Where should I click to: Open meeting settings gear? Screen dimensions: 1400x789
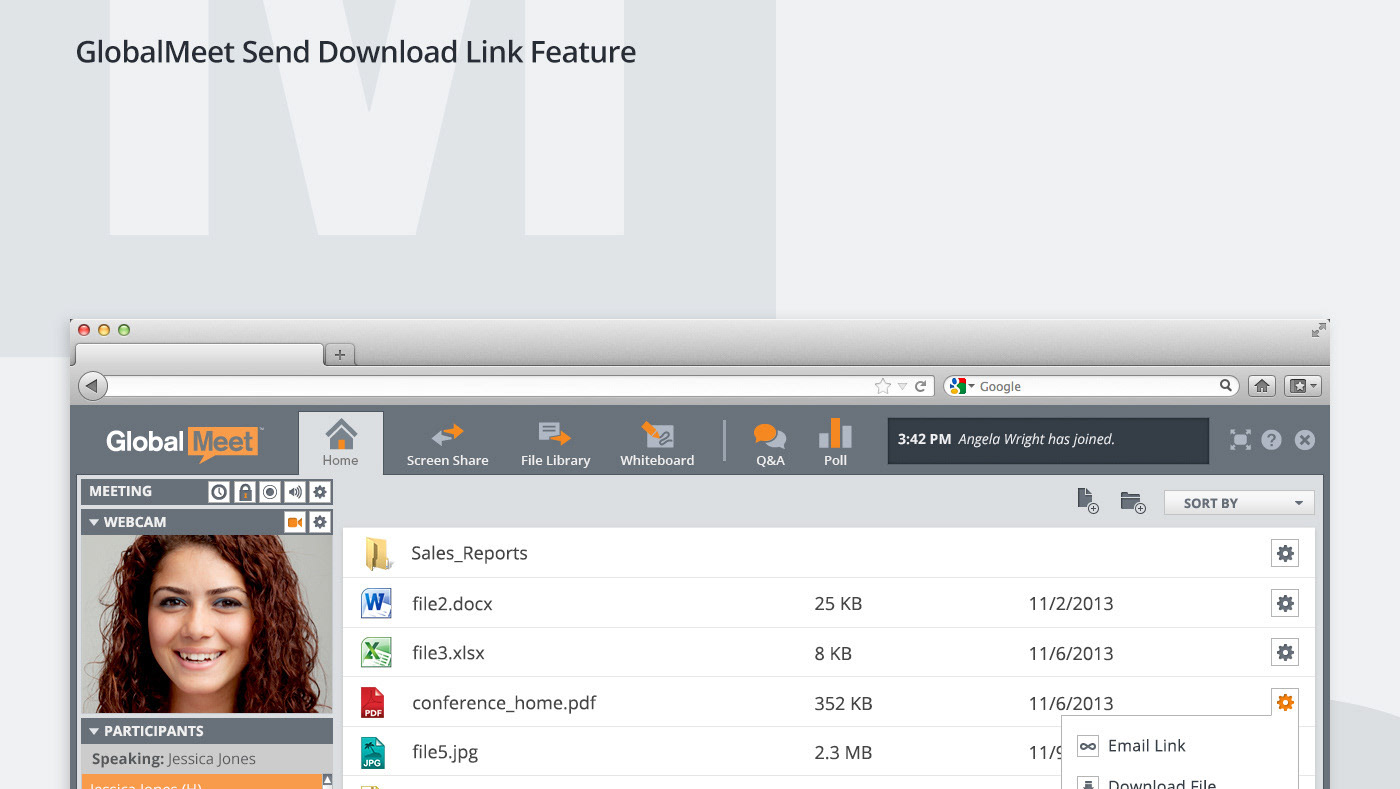(319, 492)
